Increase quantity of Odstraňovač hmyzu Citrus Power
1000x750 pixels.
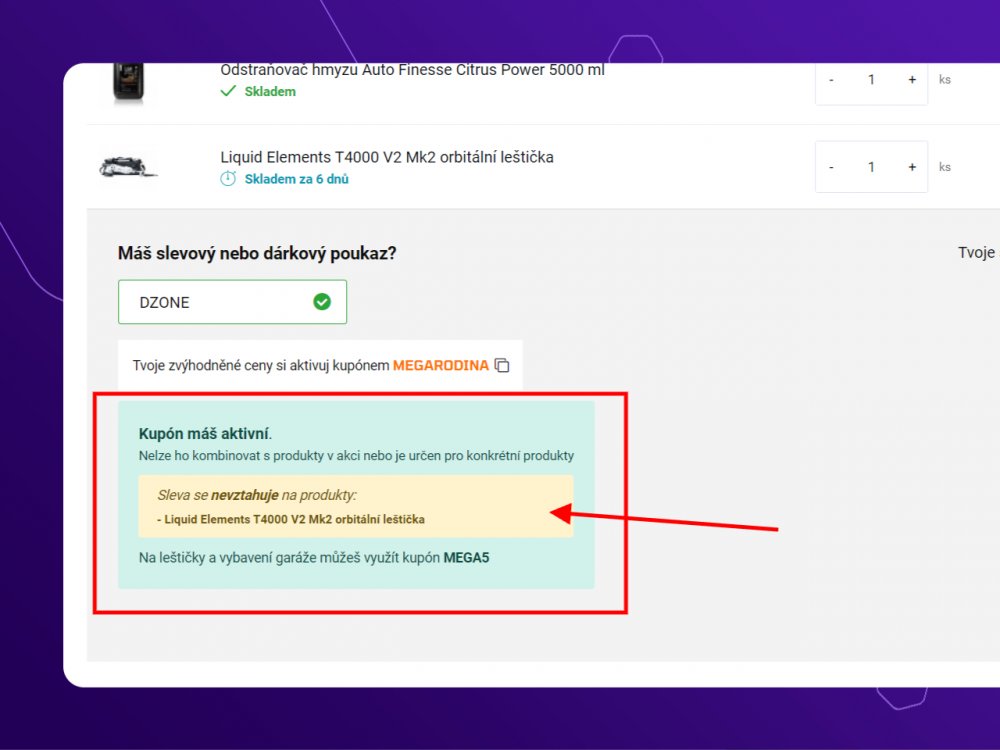click(x=912, y=80)
